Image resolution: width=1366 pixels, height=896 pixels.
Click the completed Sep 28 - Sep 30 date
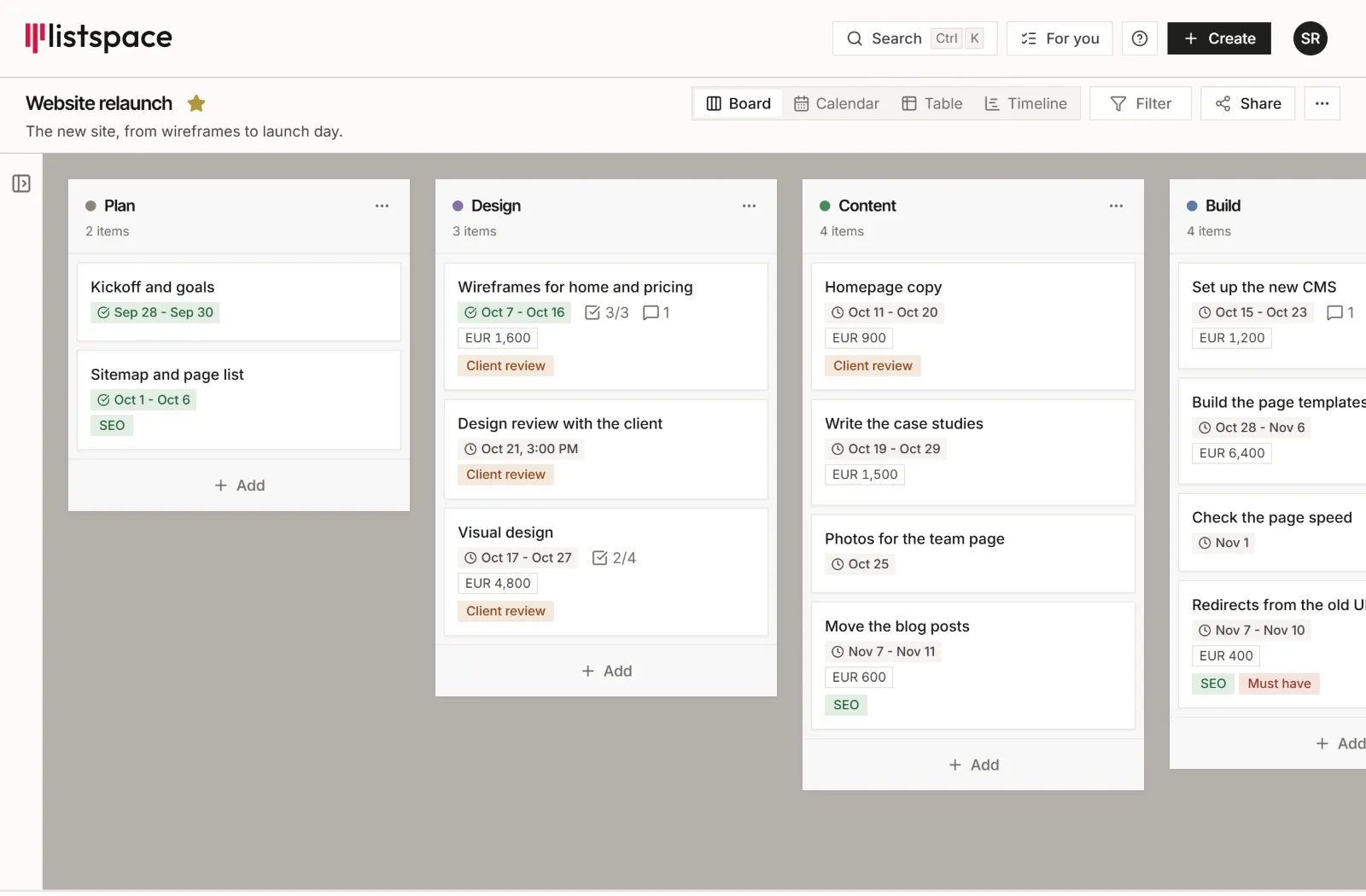(x=155, y=312)
